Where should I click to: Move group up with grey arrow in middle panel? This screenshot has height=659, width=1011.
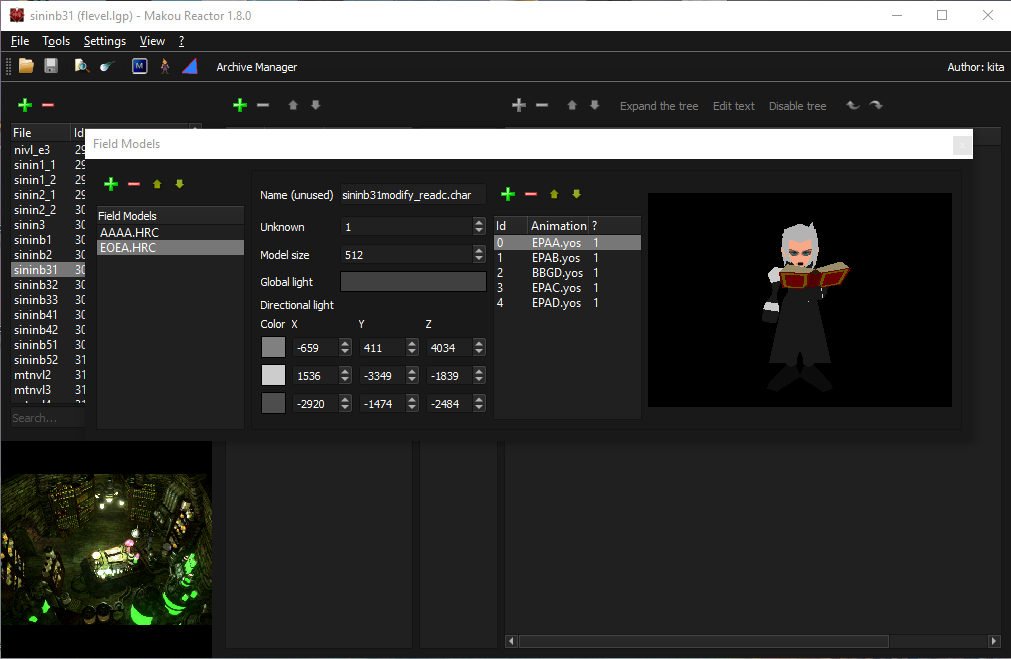(x=293, y=104)
